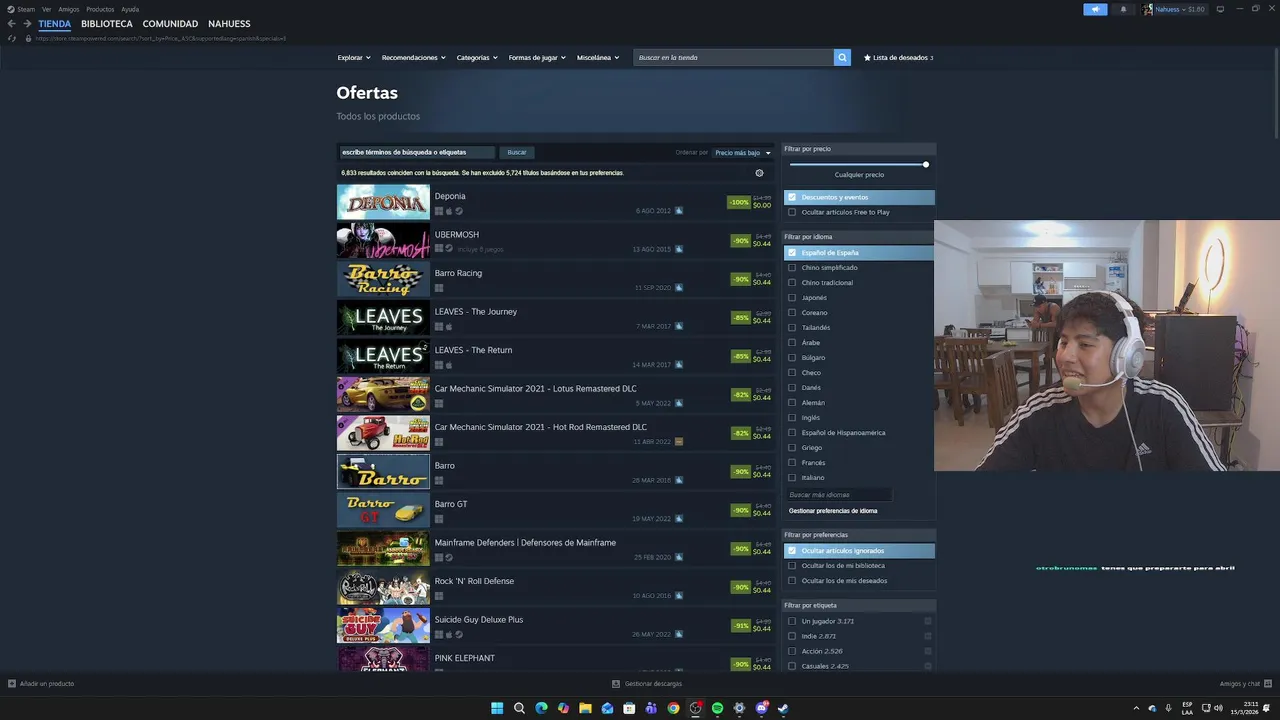Open LEAVES - The Journey title

point(476,312)
